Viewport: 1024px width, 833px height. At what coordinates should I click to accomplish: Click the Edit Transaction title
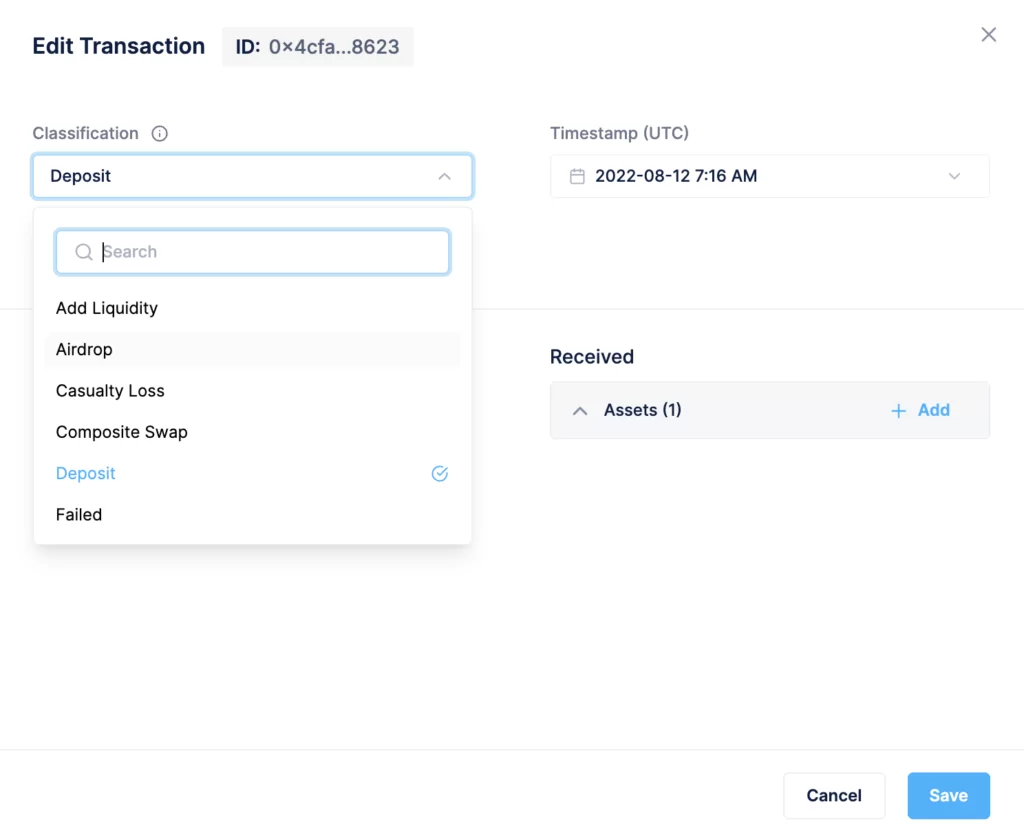[119, 46]
